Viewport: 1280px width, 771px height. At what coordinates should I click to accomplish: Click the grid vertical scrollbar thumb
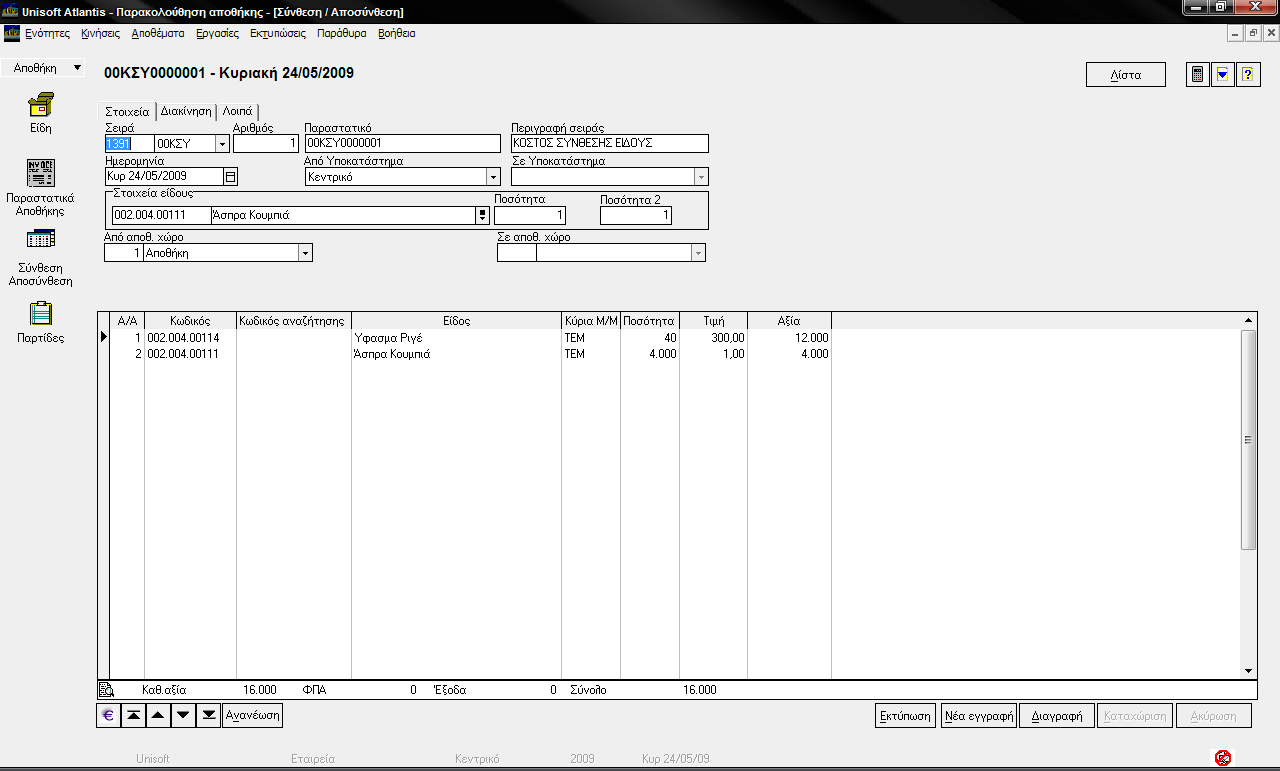tap(1248, 439)
